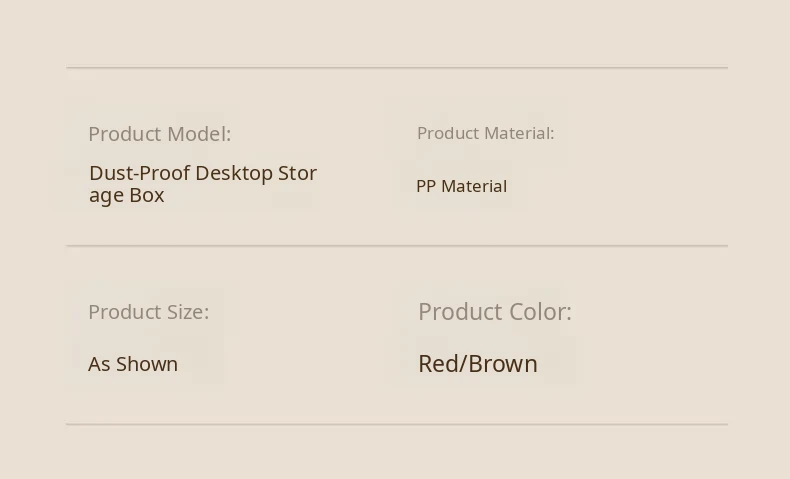Click the middle horizontal divider line

coord(397,245)
